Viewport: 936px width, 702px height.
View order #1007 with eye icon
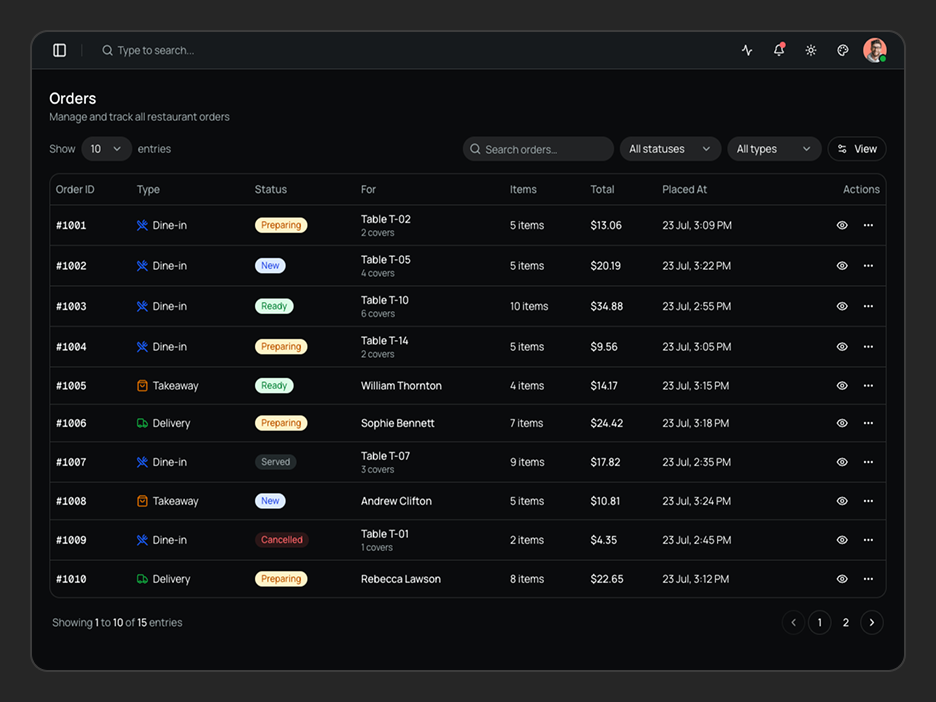pyautogui.click(x=842, y=462)
